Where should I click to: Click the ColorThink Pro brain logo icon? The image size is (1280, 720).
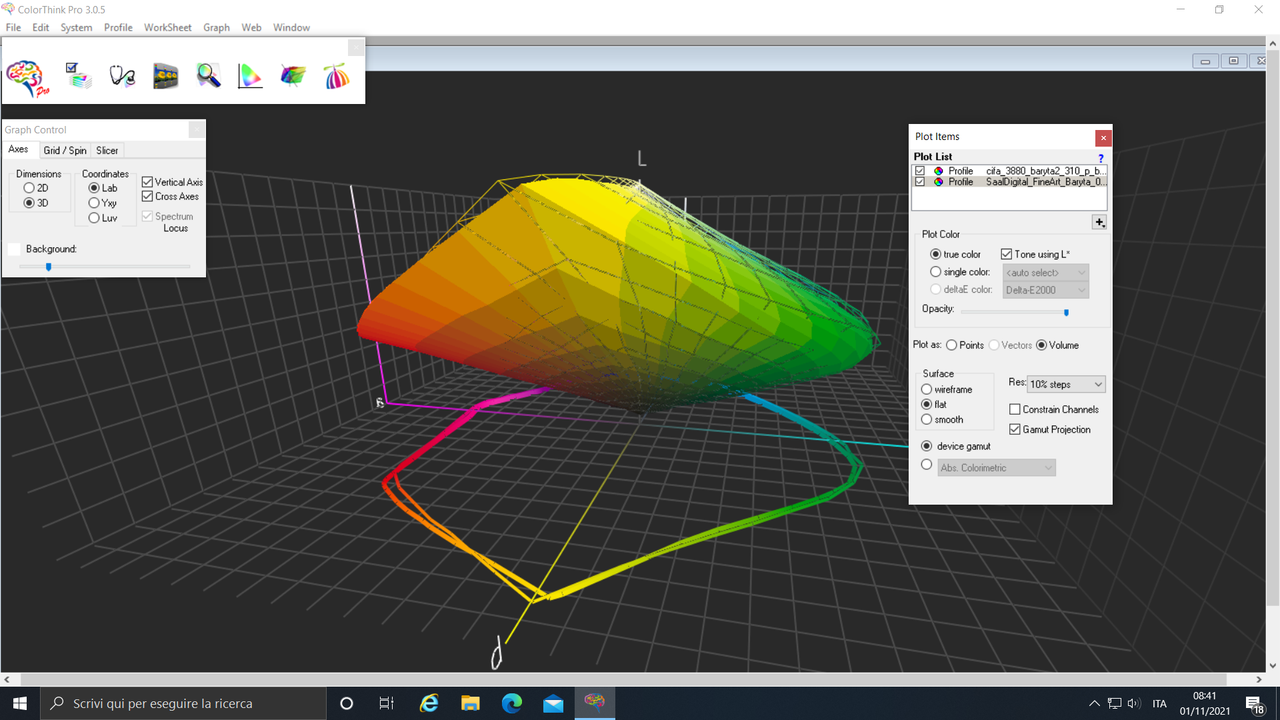click(28, 76)
